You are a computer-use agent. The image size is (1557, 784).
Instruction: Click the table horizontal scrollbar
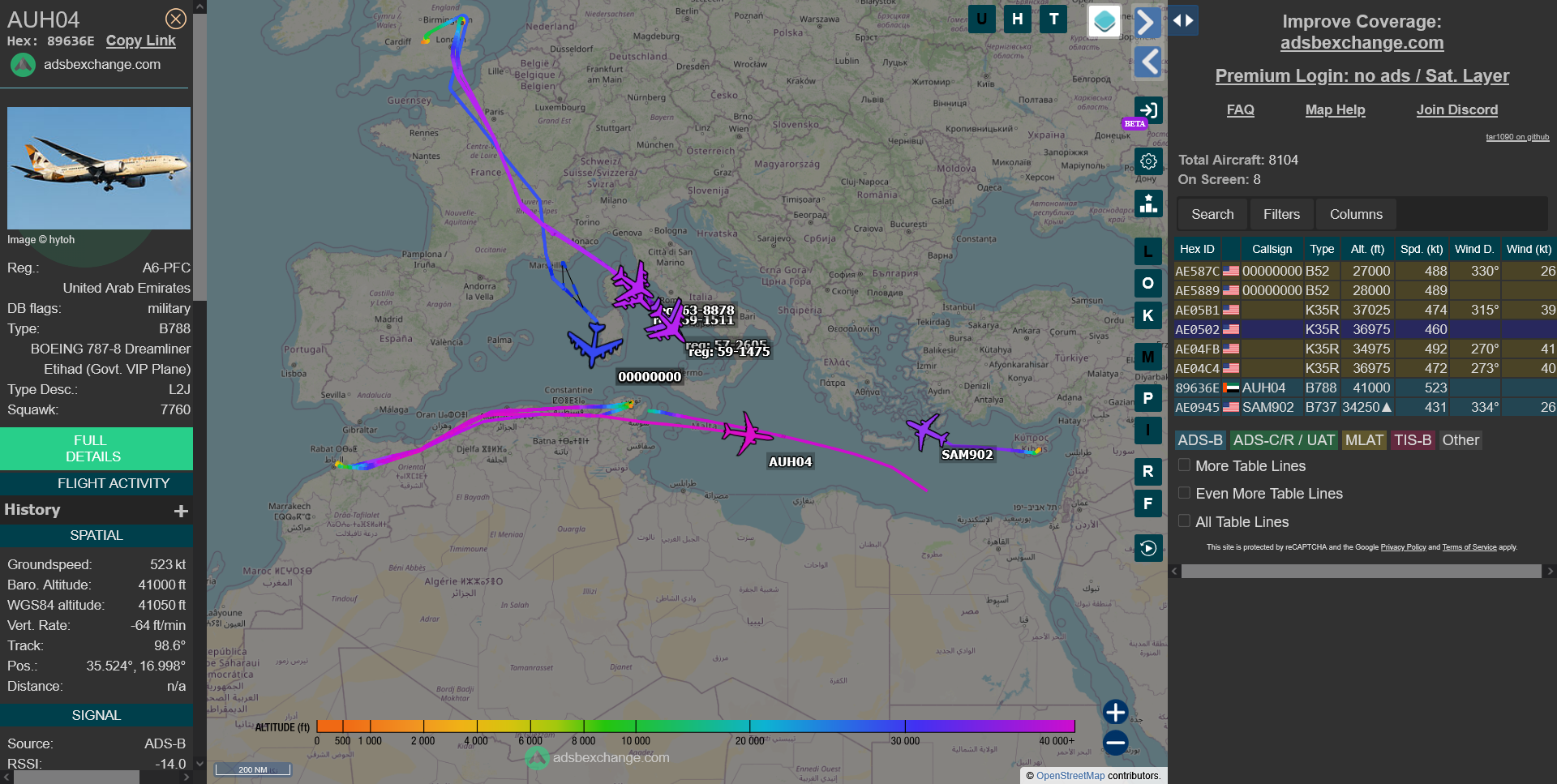[x=1361, y=572]
